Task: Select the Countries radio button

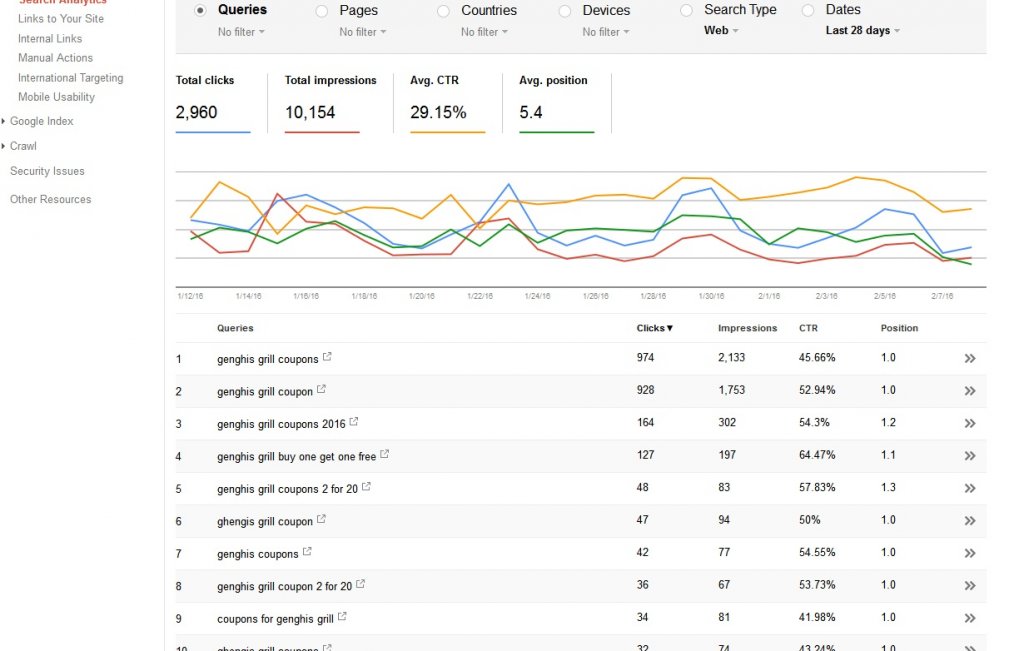Action: tap(443, 11)
